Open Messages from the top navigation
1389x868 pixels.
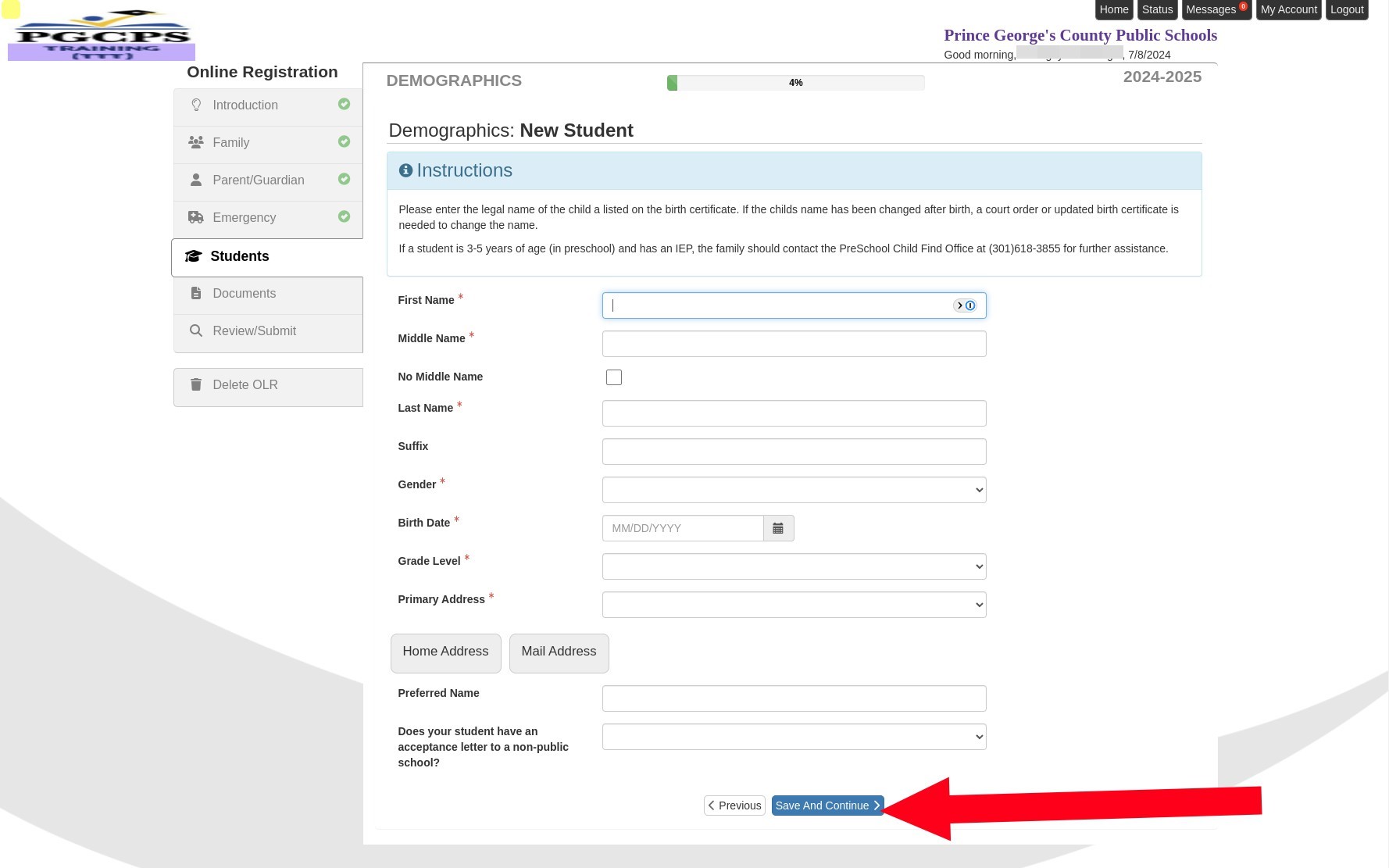1210,9
